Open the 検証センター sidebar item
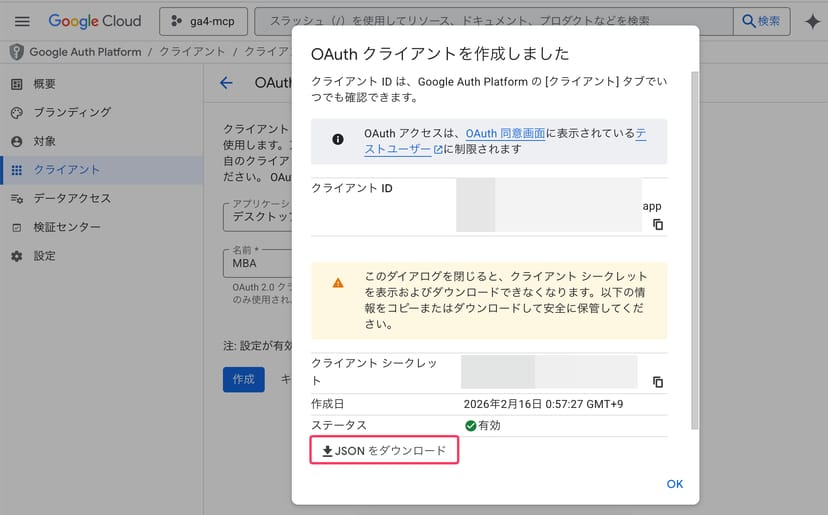828x515 pixels. [x=102, y=227]
